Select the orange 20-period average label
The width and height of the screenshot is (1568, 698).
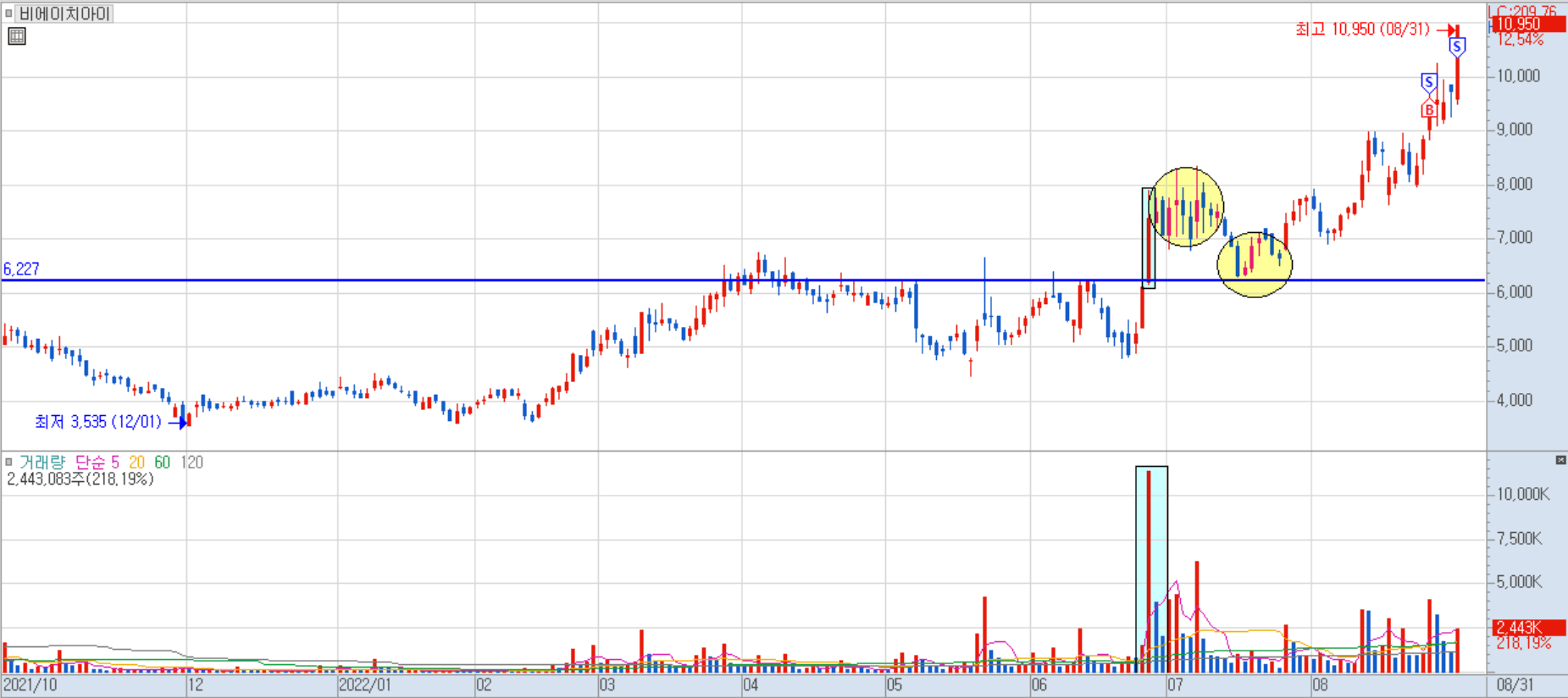[137, 463]
